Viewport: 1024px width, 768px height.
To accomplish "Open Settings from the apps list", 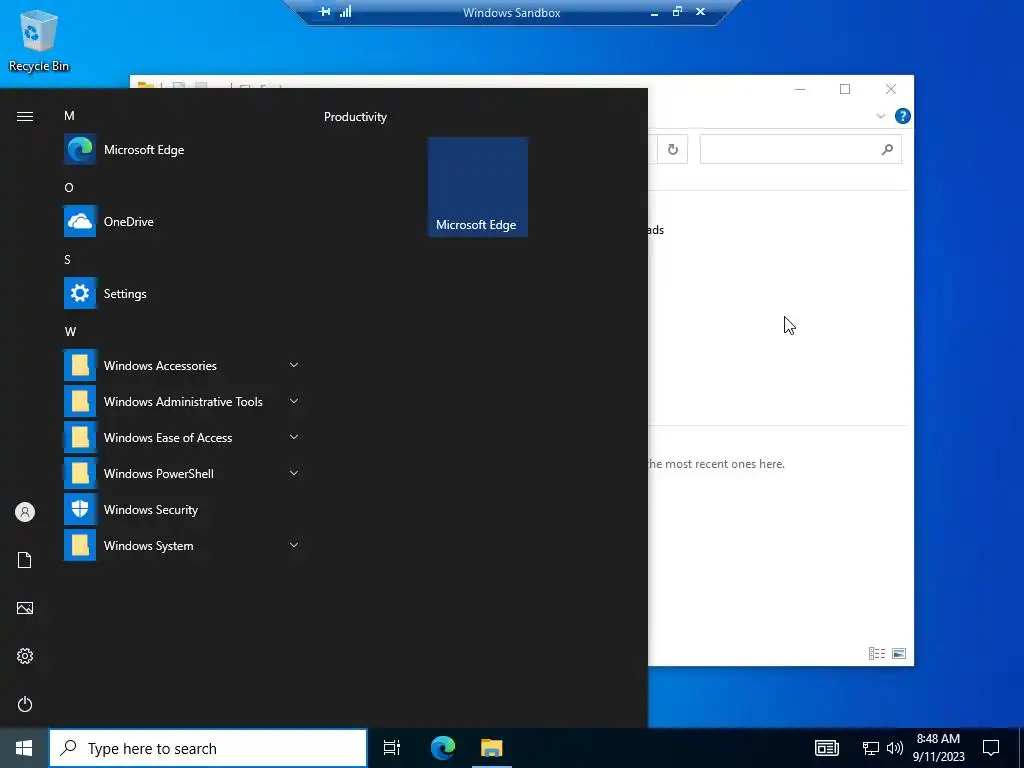I will pyautogui.click(x=182, y=294).
